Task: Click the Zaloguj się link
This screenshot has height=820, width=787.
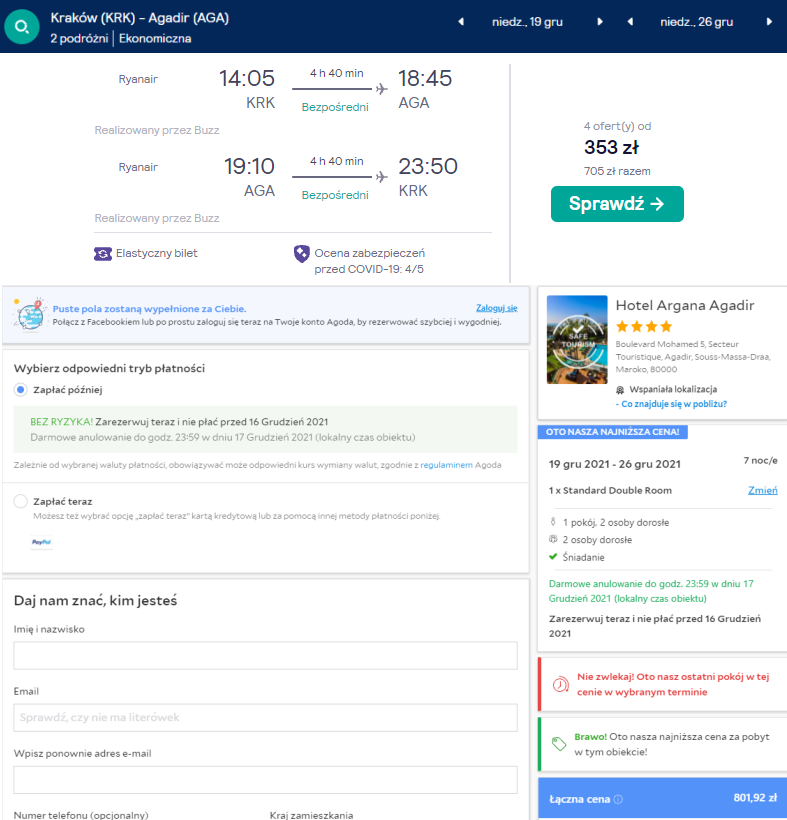Action: point(496,308)
